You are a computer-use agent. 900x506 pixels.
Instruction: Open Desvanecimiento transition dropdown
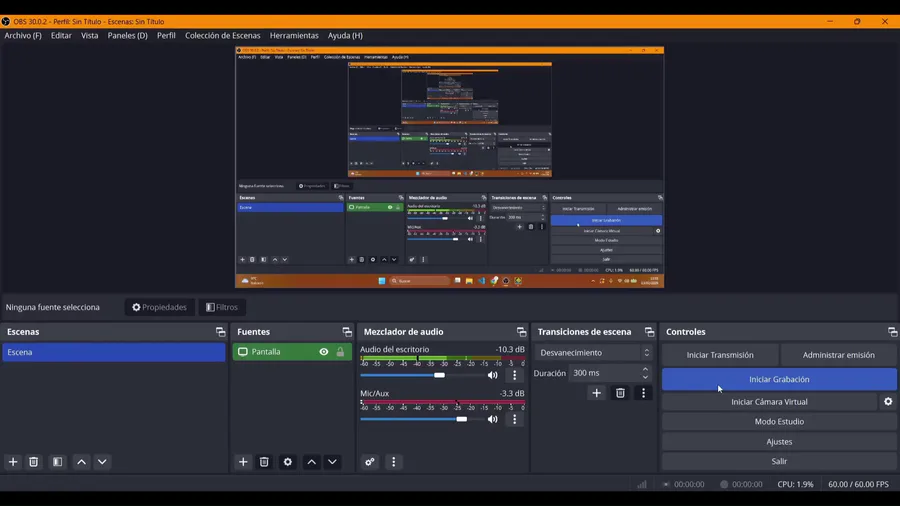(595, 352)
